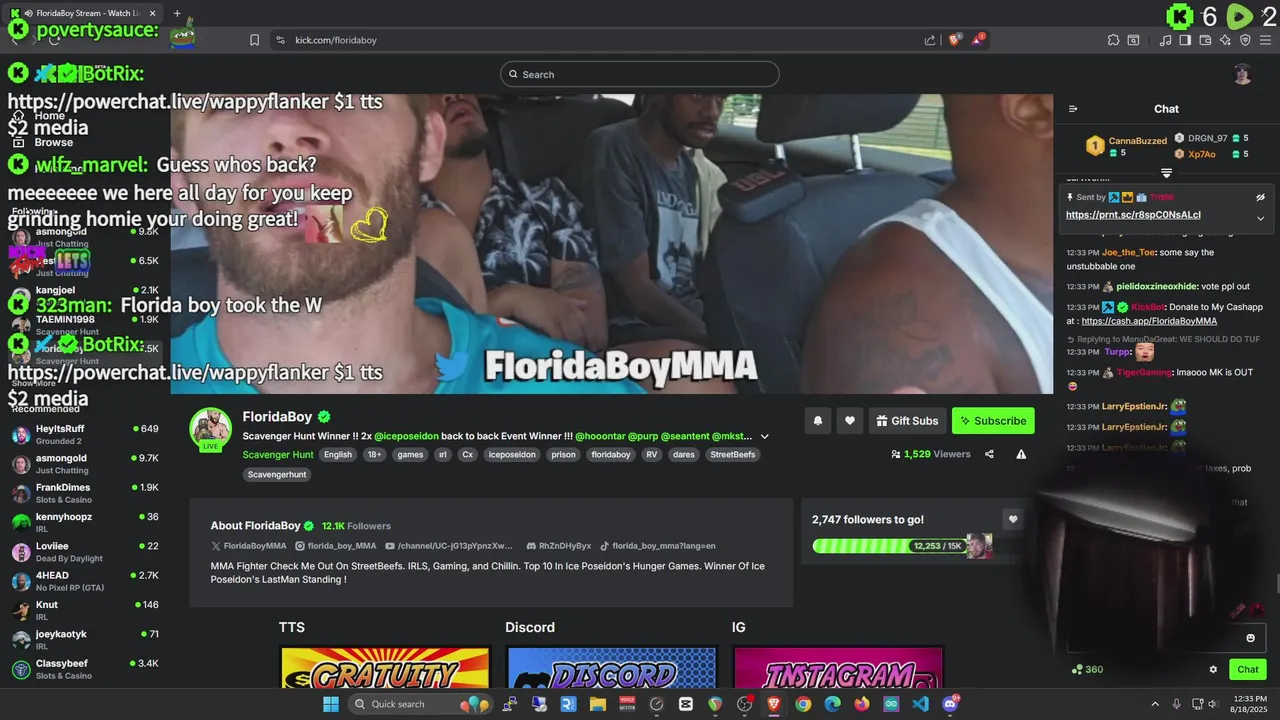The height and width of the screenshot is (720, 1280).
Task: Click the report warning triangle icon
Action: click(x=1021, y=454)
